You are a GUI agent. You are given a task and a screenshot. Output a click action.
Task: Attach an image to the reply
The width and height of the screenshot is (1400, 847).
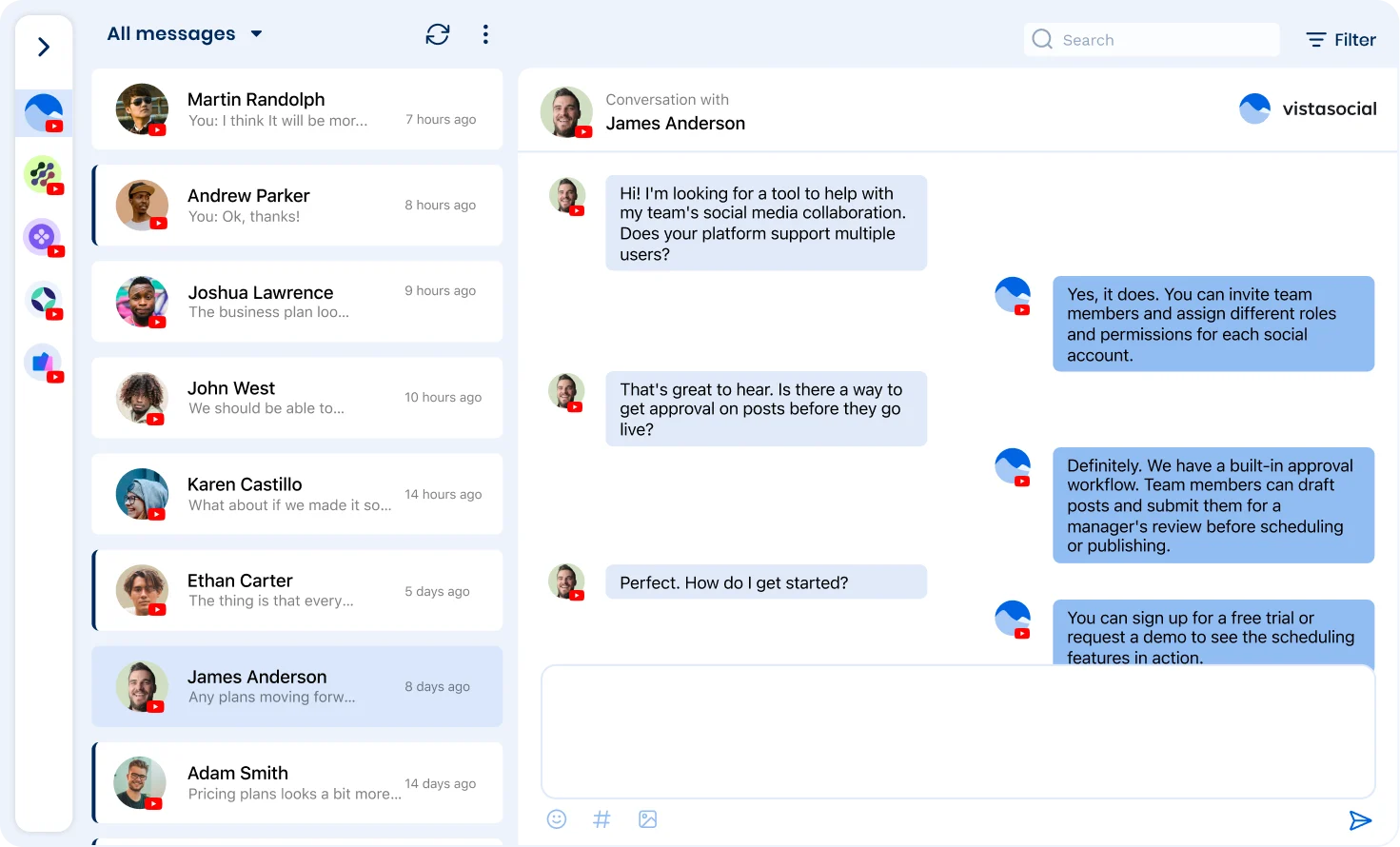648,819
